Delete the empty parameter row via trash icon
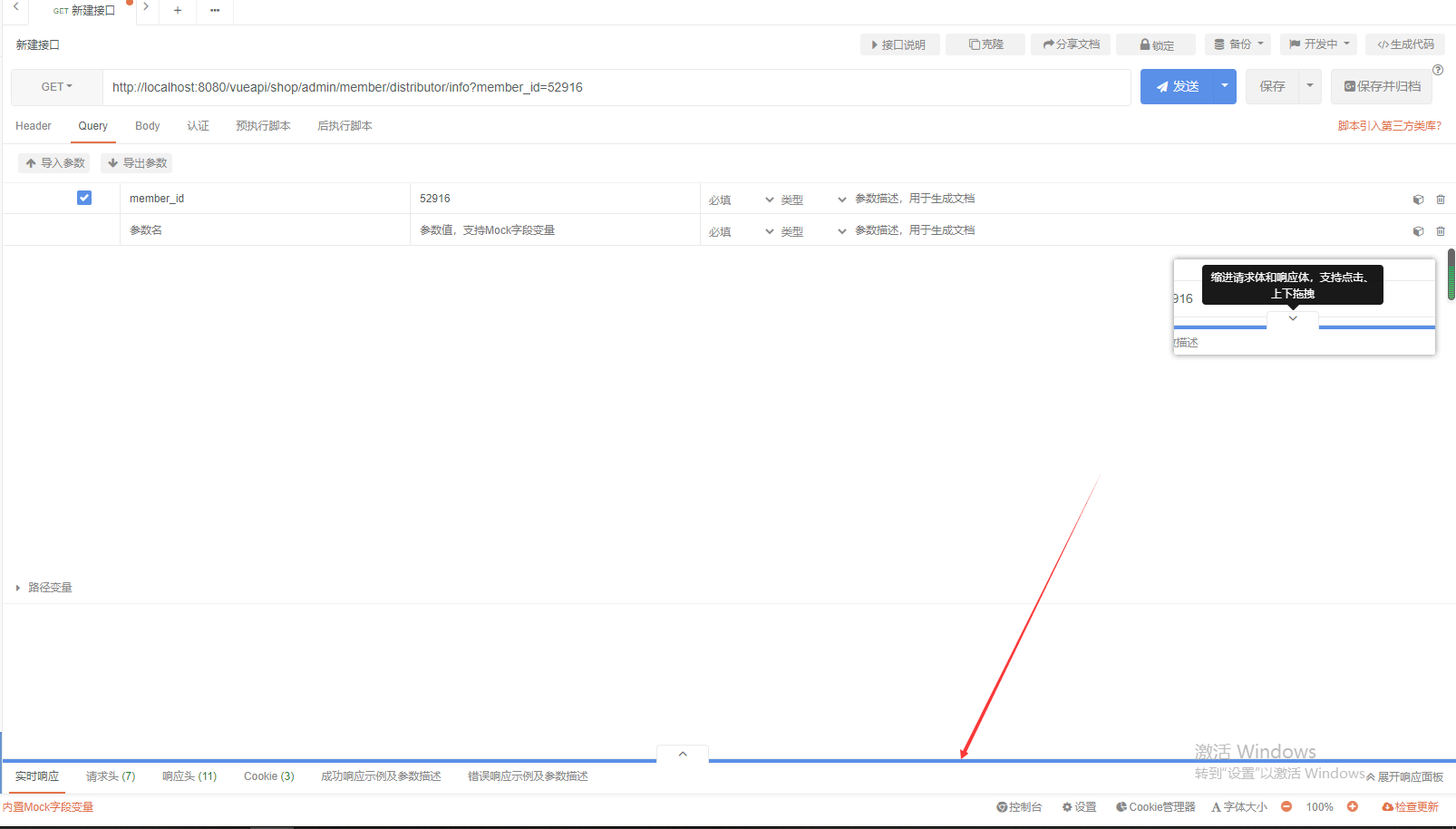This screenshot has width=1456, height=829. coord(1441,231)
